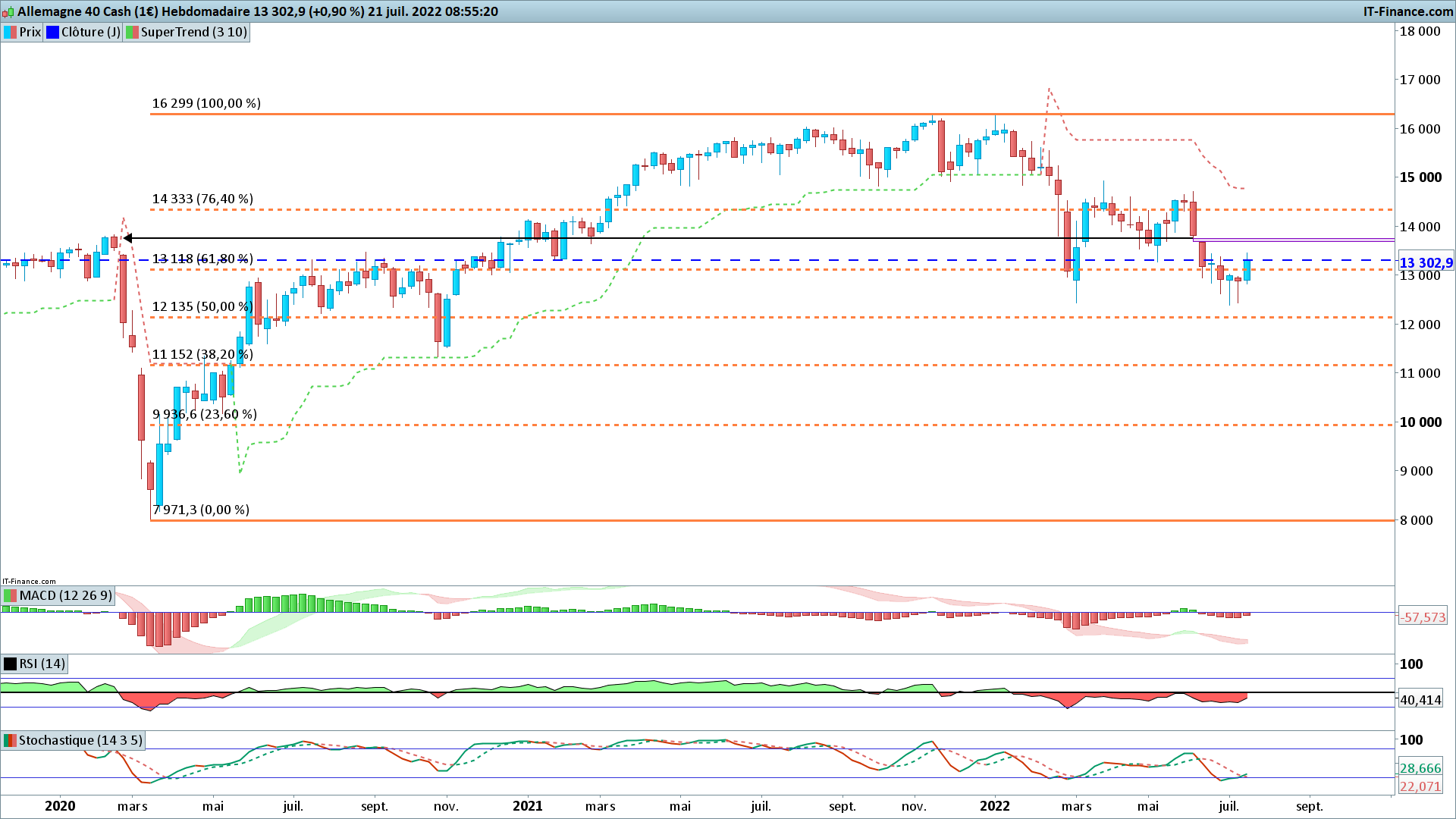The width and height of the screenshot is (1456, 819).
Task: Open the MACD (12 26 9) indicator label
Action: [65, 595]
